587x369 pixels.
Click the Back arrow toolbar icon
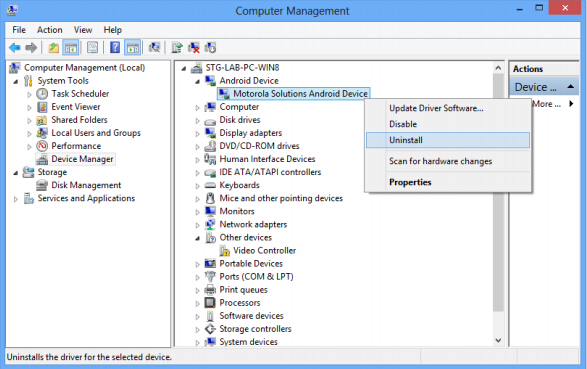[15, 48]
